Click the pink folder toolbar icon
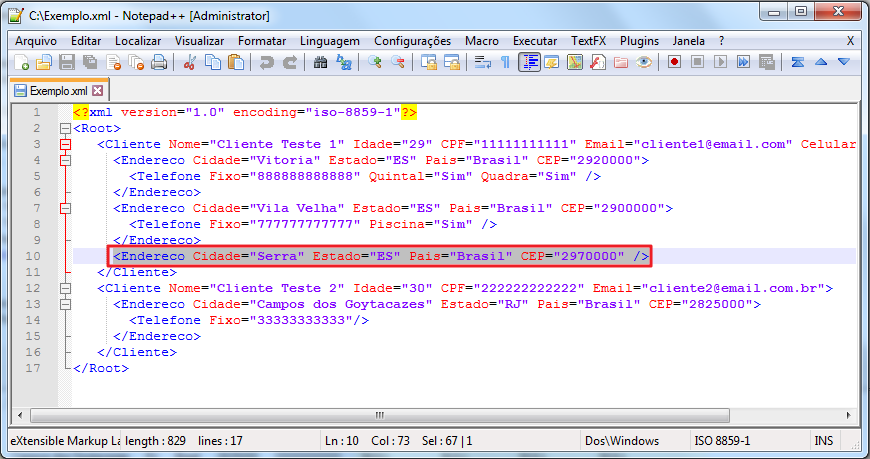This screenshot has height=459, width=870. [x=621, y=62]
